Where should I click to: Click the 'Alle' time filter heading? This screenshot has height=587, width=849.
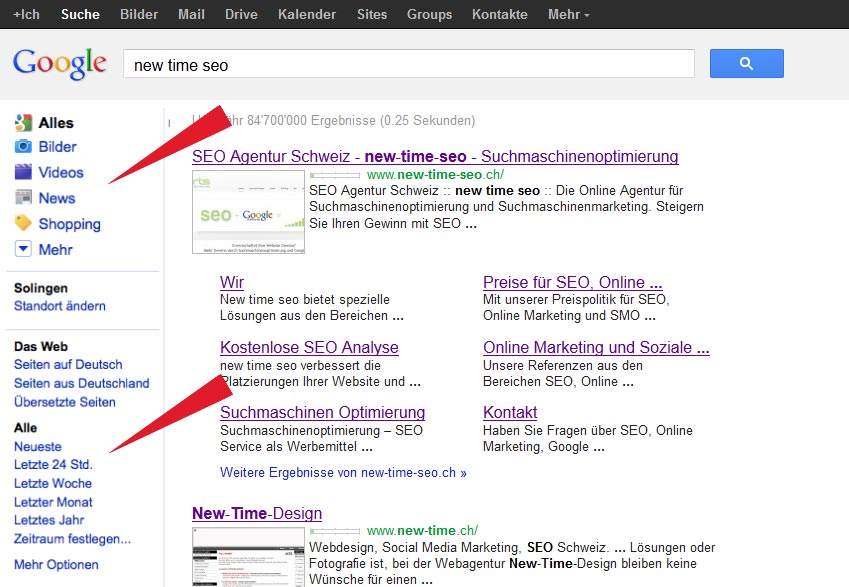coord(25,428)
